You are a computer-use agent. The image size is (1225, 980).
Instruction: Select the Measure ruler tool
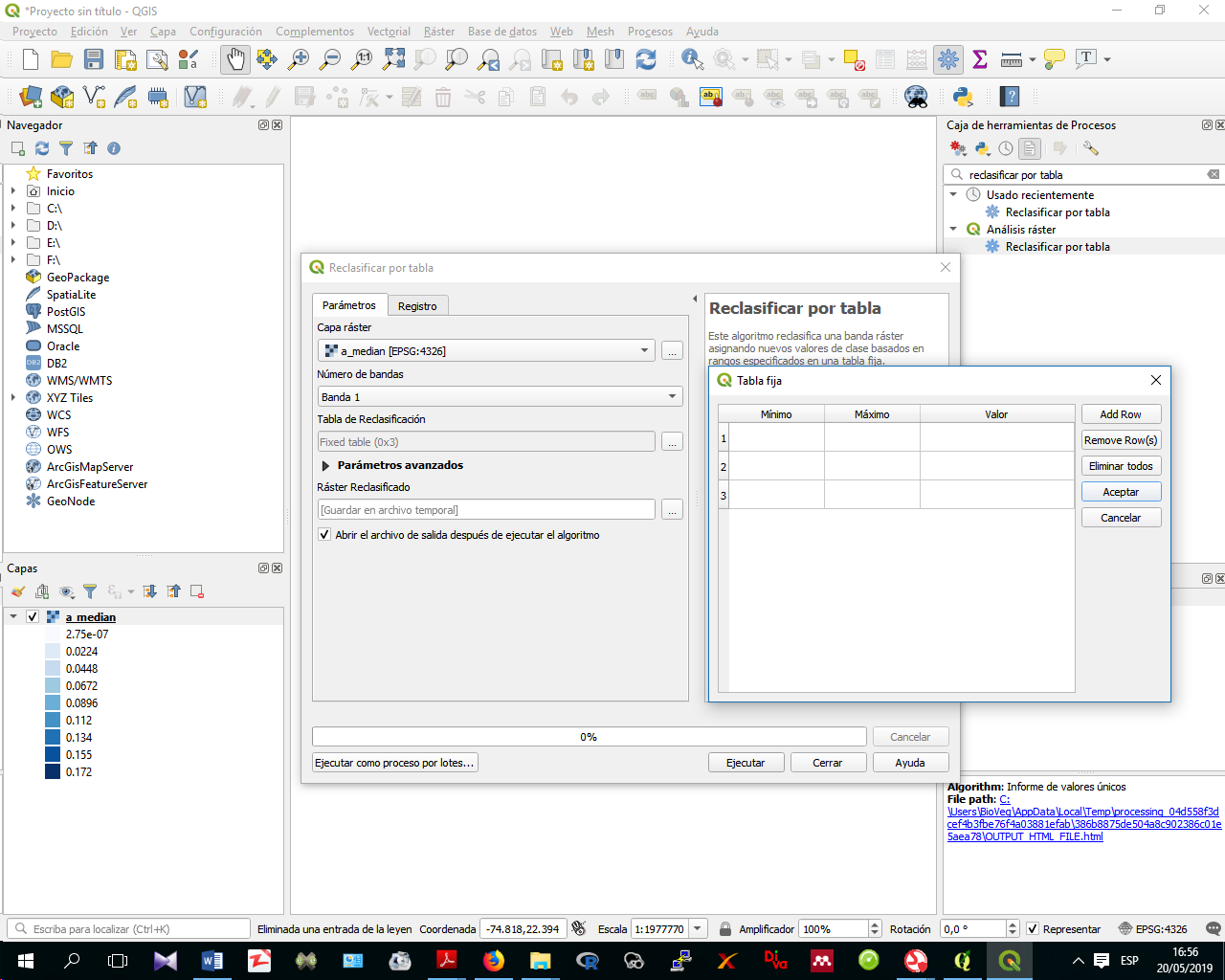click(x=1012, y=59)
